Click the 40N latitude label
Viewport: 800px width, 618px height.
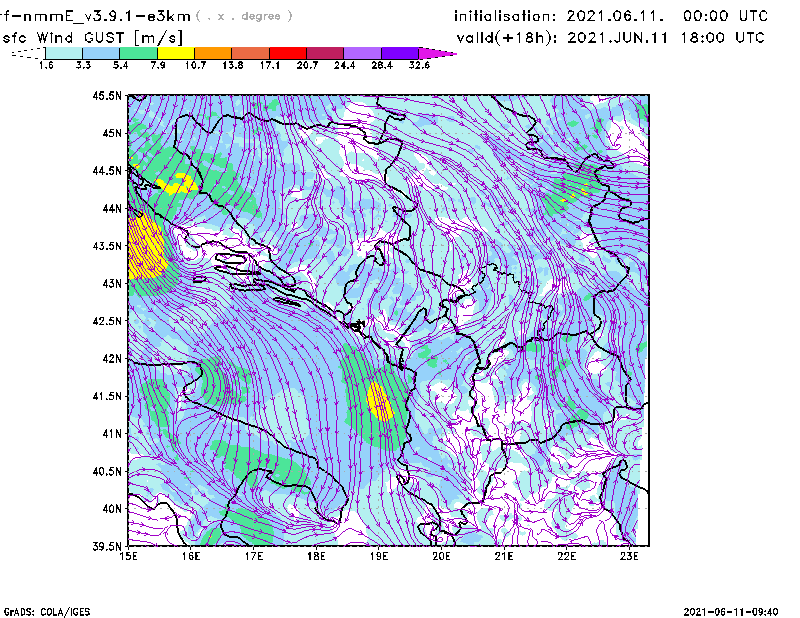(112, 509)
